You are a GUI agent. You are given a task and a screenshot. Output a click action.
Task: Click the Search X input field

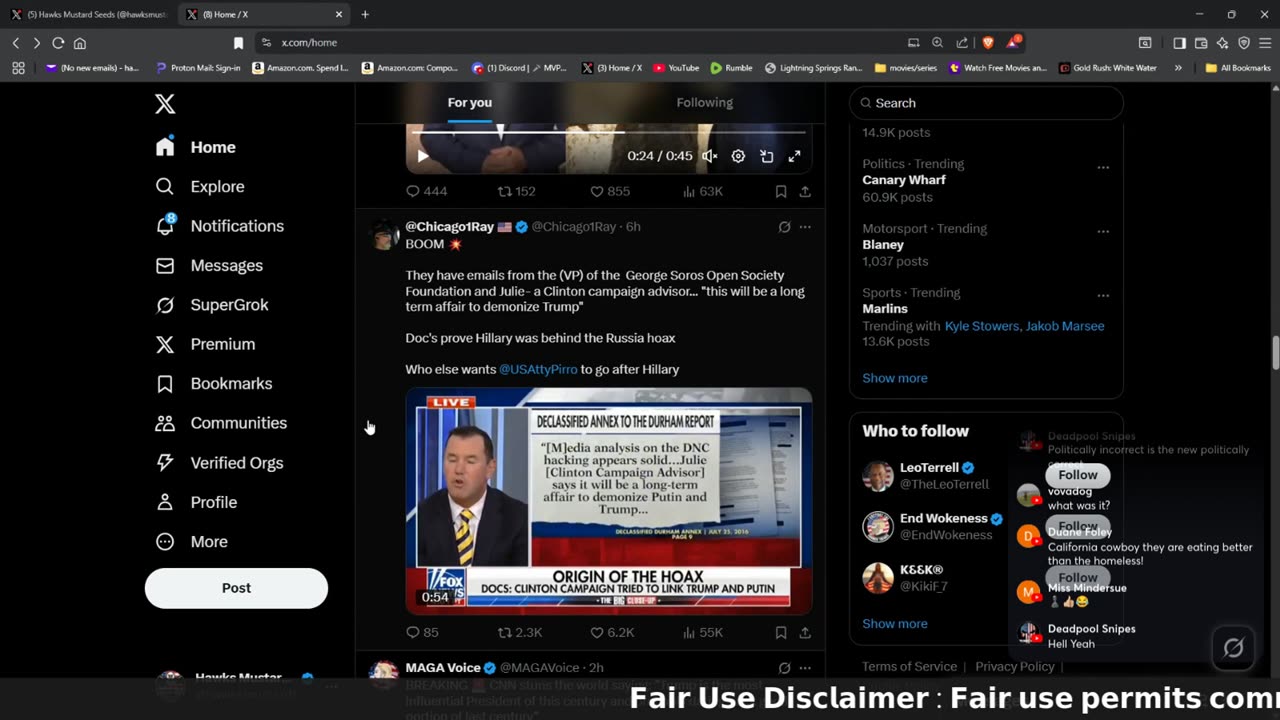[986, 103]
